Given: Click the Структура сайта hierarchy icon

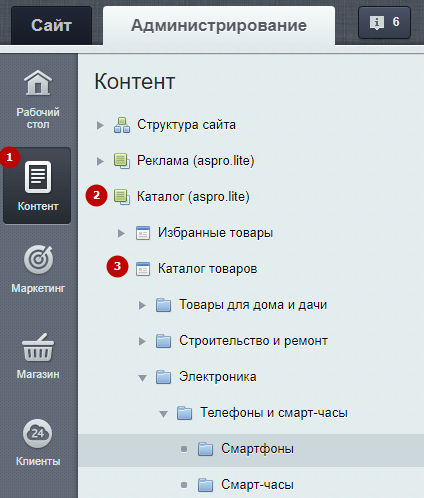Looking at the screenshot, I should click(x=122, y=125).
